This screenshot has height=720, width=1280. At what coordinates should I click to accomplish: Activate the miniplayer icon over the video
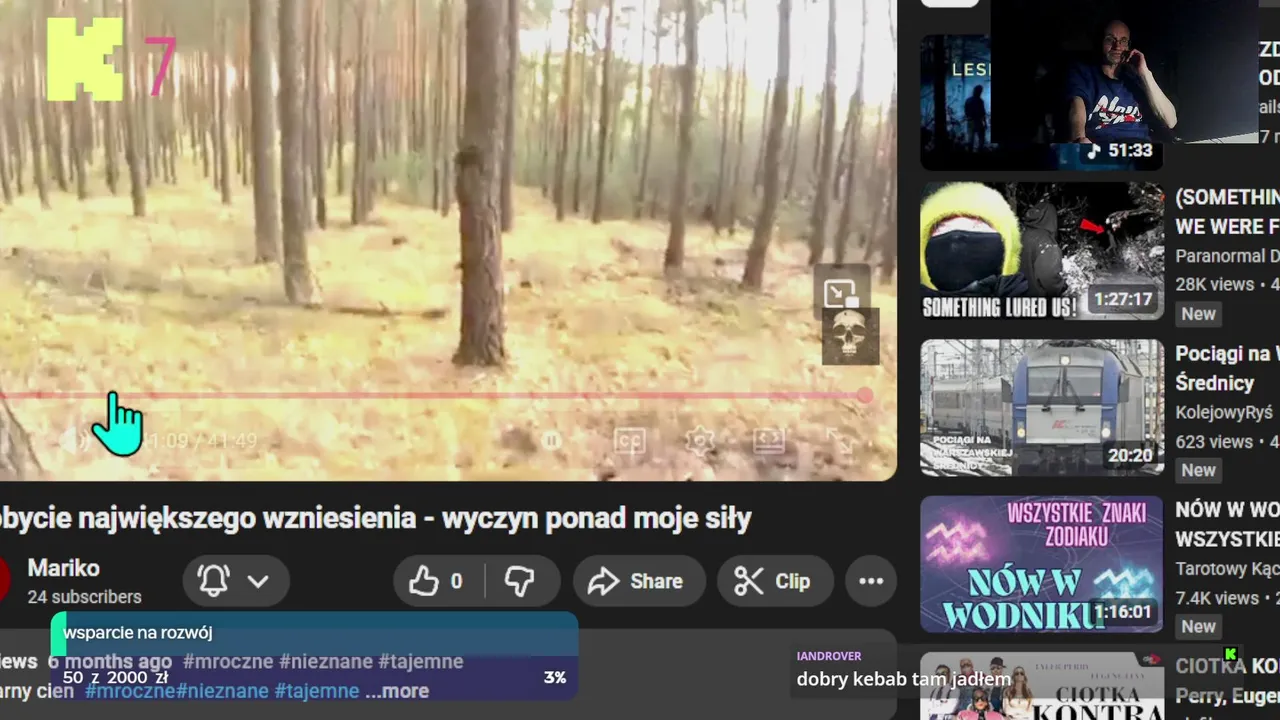pos(841,293)
